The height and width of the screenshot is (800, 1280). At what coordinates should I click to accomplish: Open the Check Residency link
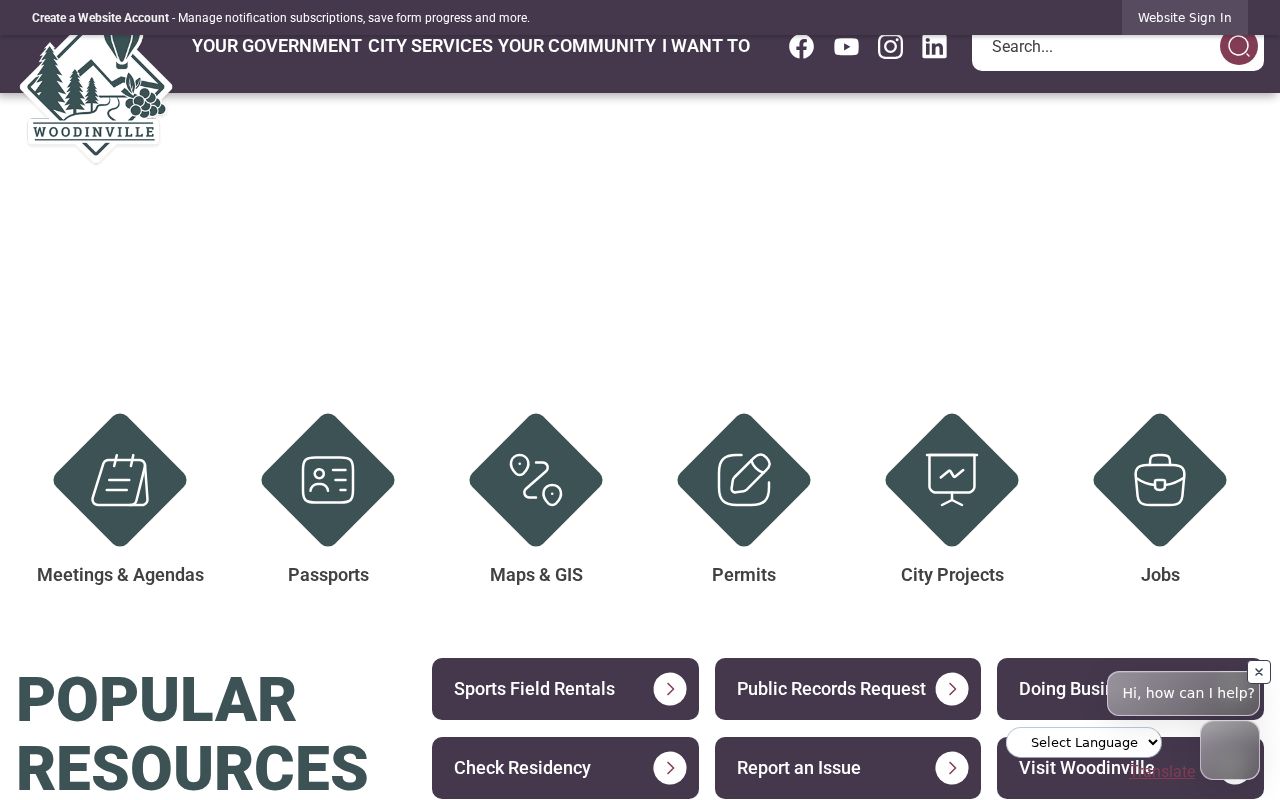tap(565, 768)
